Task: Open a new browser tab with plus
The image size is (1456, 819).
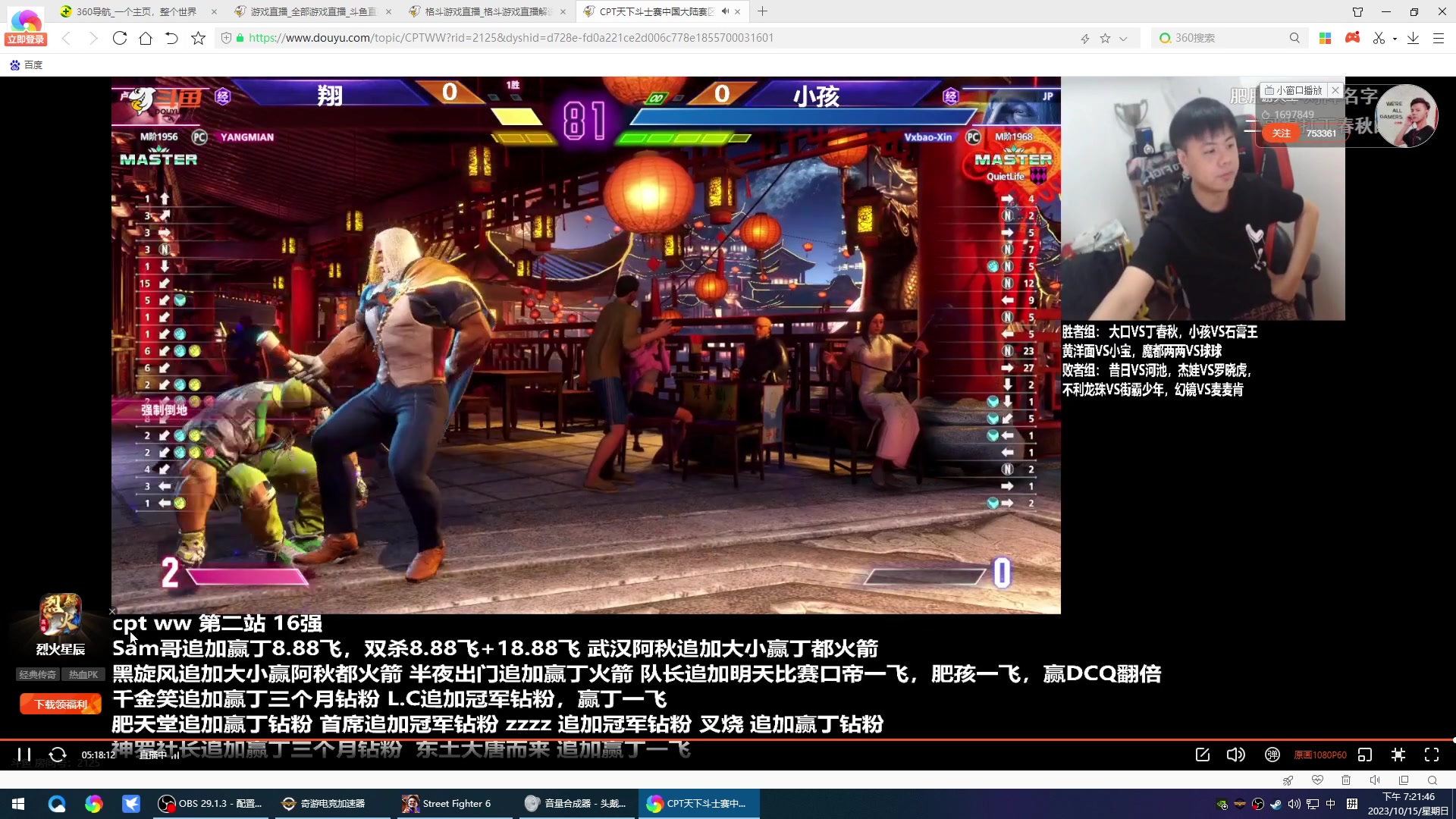Action: pos(762,11)
